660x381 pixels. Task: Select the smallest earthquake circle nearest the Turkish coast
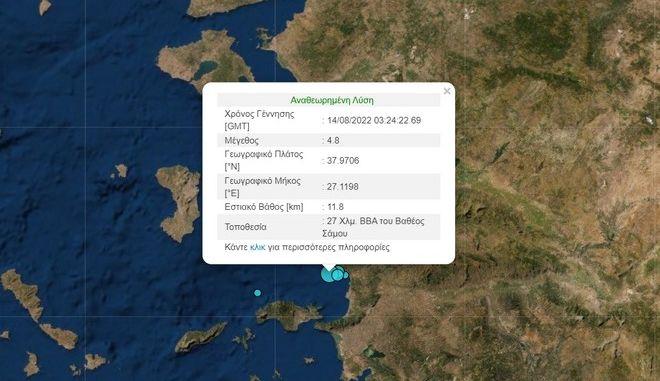tap(346, 275)
